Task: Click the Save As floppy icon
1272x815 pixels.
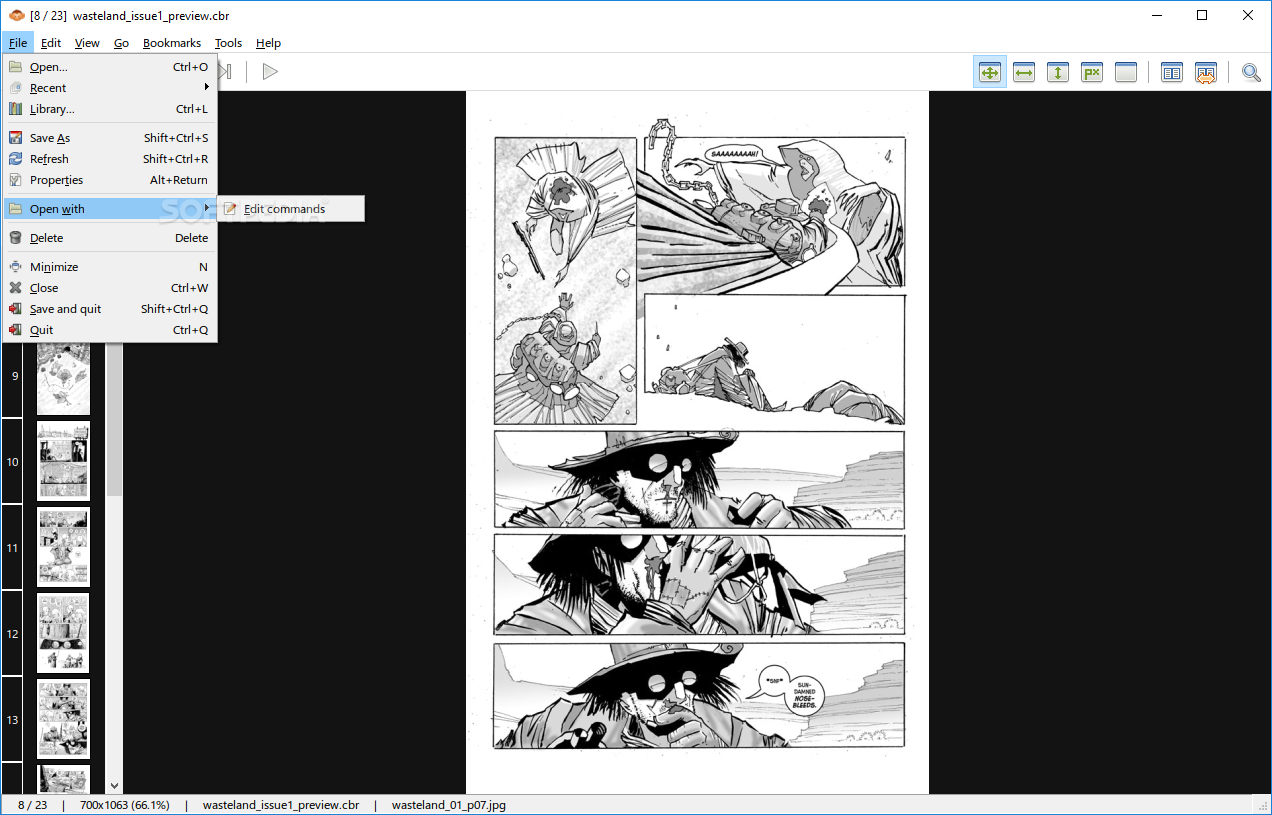Action: pos(15,138)
